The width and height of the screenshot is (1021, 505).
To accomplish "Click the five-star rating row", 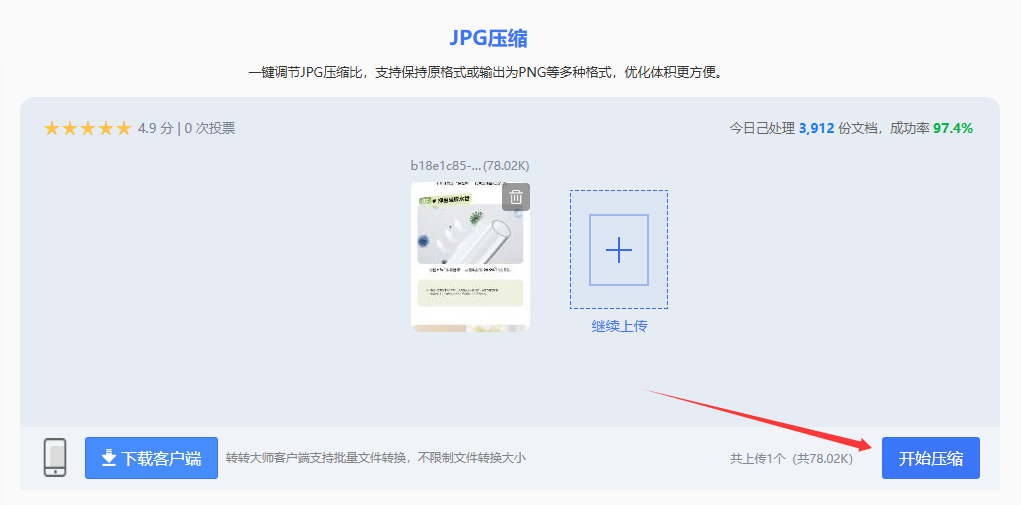I will tap(87, 128).
